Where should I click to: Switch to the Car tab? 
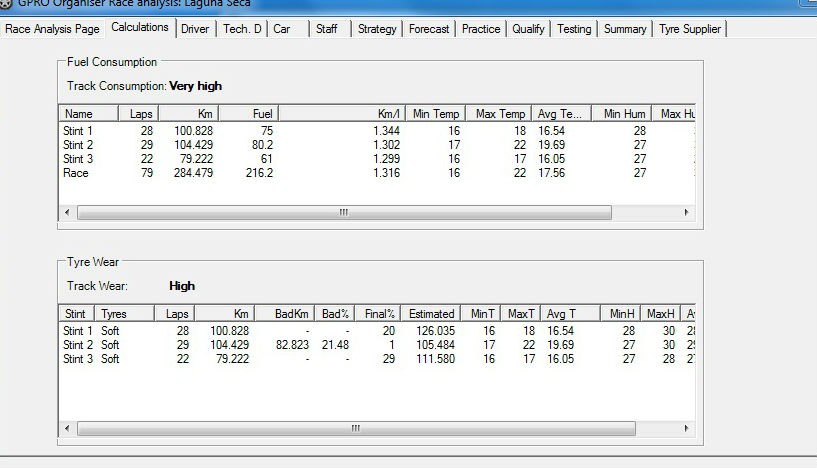coord(282,29)
